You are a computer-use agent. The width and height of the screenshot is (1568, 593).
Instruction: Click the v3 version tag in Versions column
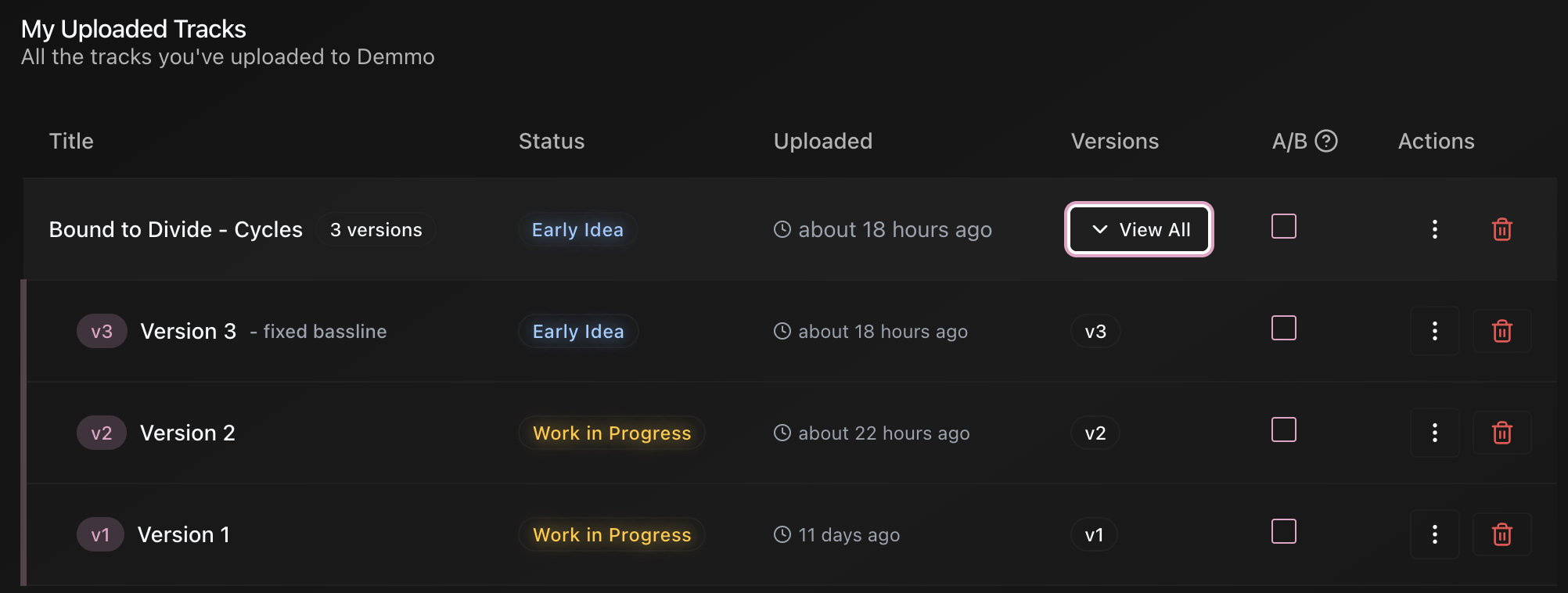[1095, 332]
